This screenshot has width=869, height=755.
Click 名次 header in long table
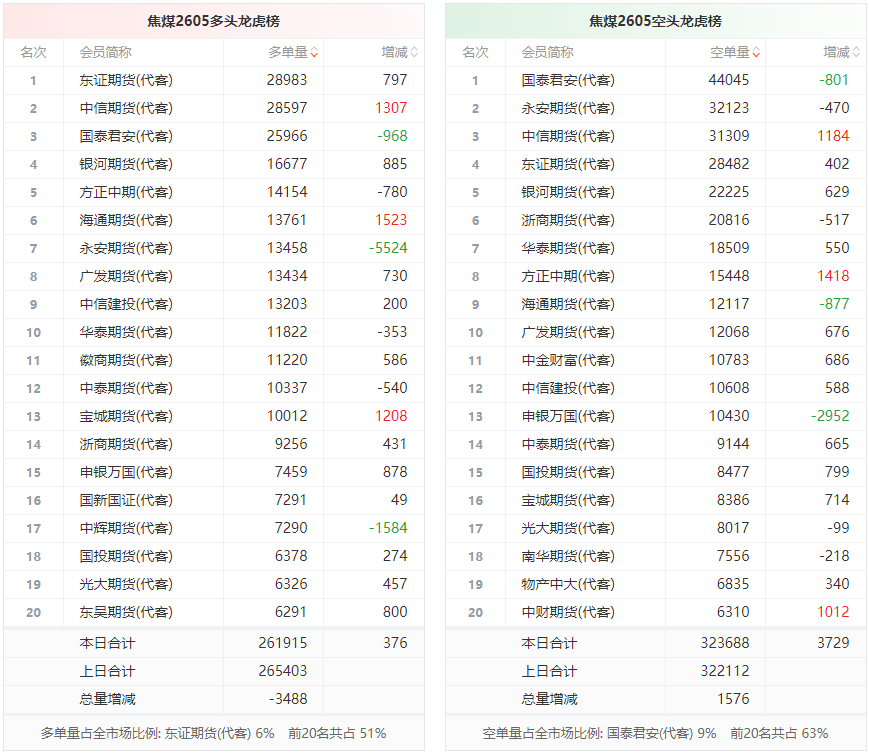tap(33, 53)
